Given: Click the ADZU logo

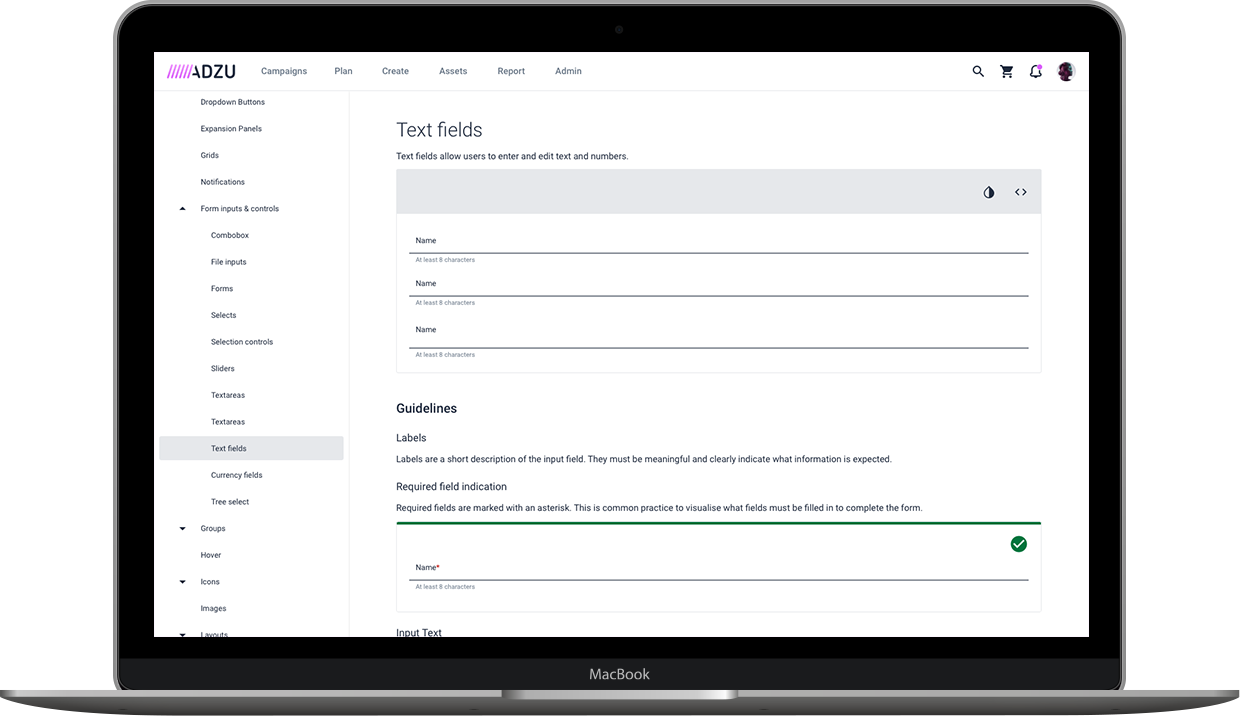Looking at the screenshot, I should click(x=201, y=71).
